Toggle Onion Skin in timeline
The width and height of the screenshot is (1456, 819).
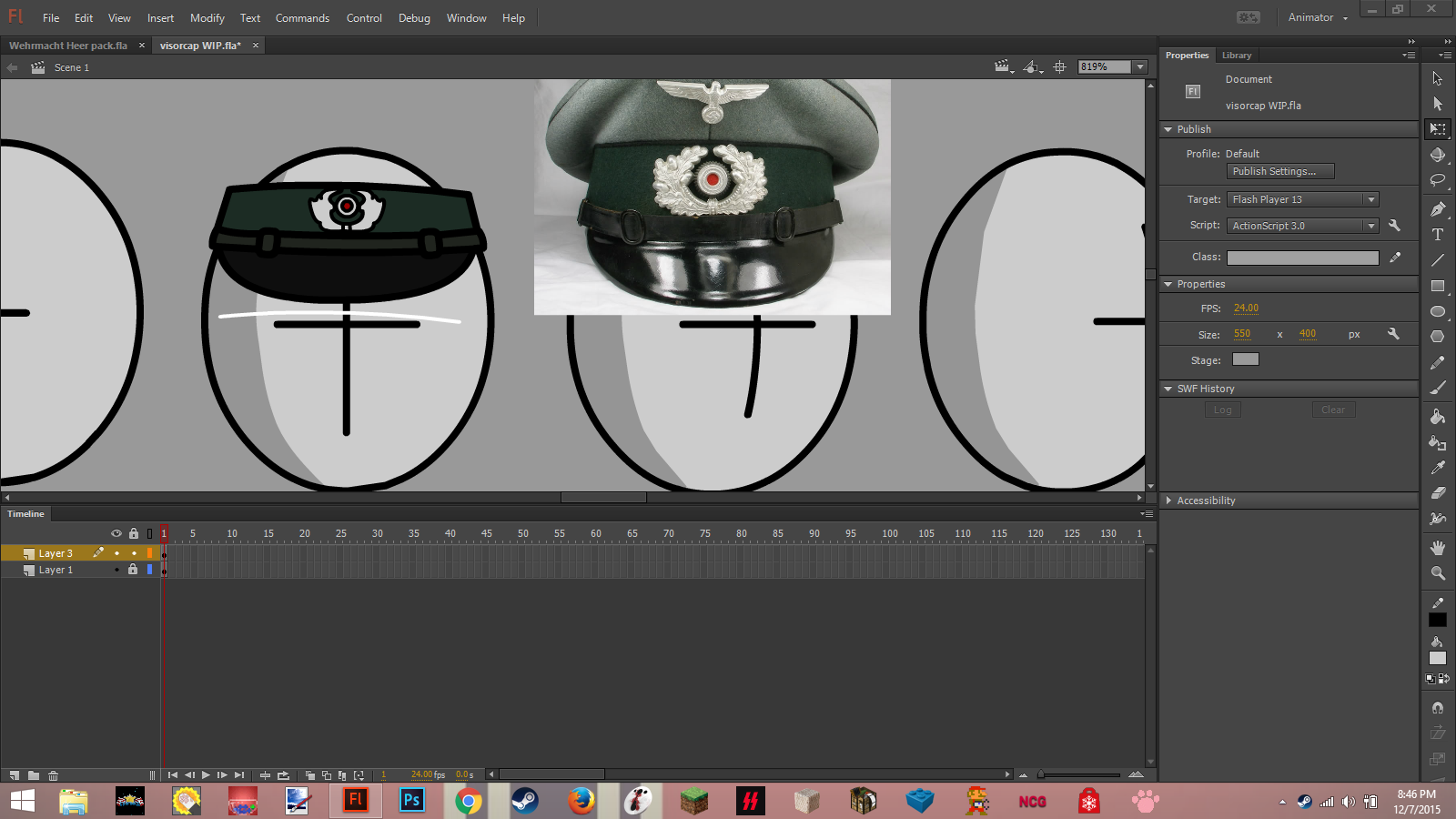(x=310, y=775)
